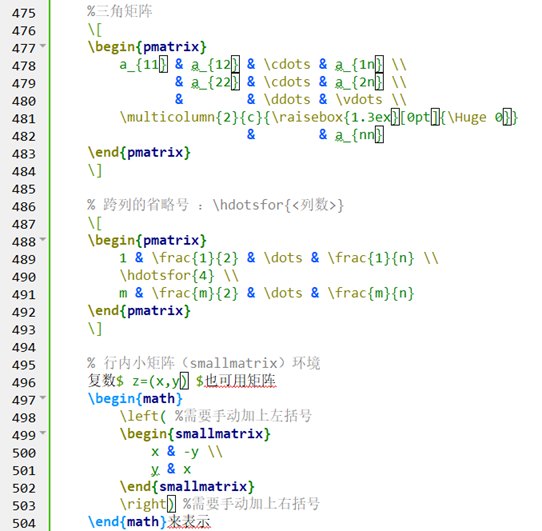The width and height of the screenshot is (542, 531).
Task: Click the \right) command on line 503
Action: pyautogui.click(x=148, y=504)
